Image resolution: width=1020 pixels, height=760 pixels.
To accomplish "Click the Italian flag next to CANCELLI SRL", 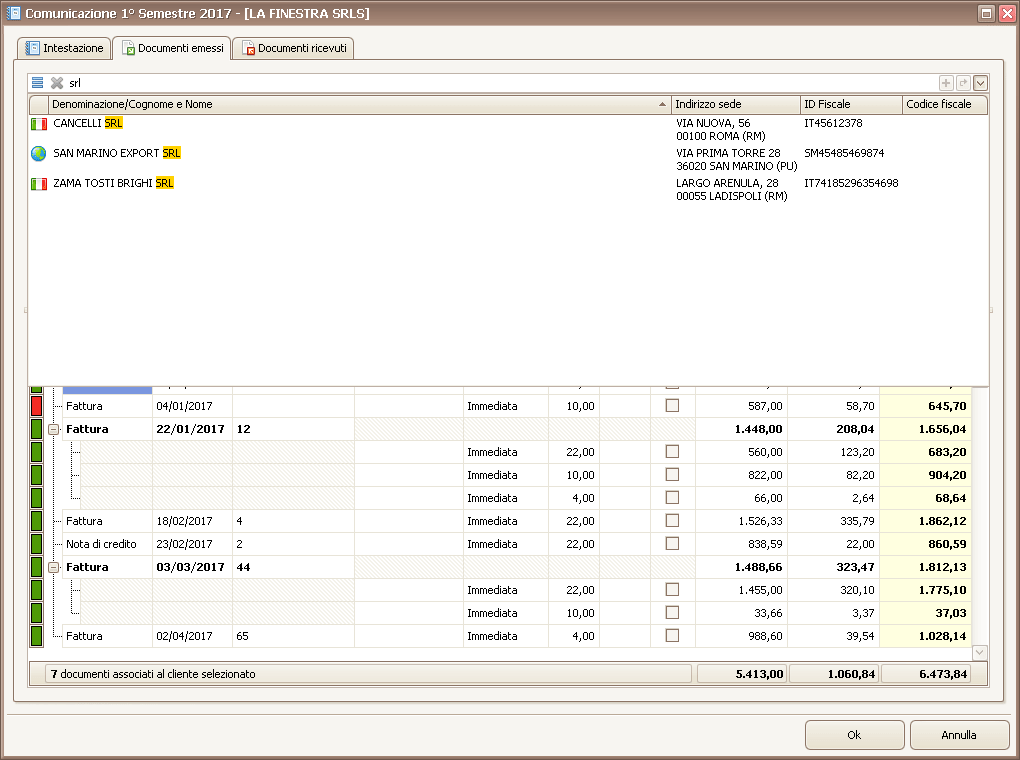I will pyautogui.click(x=39, y=124).
